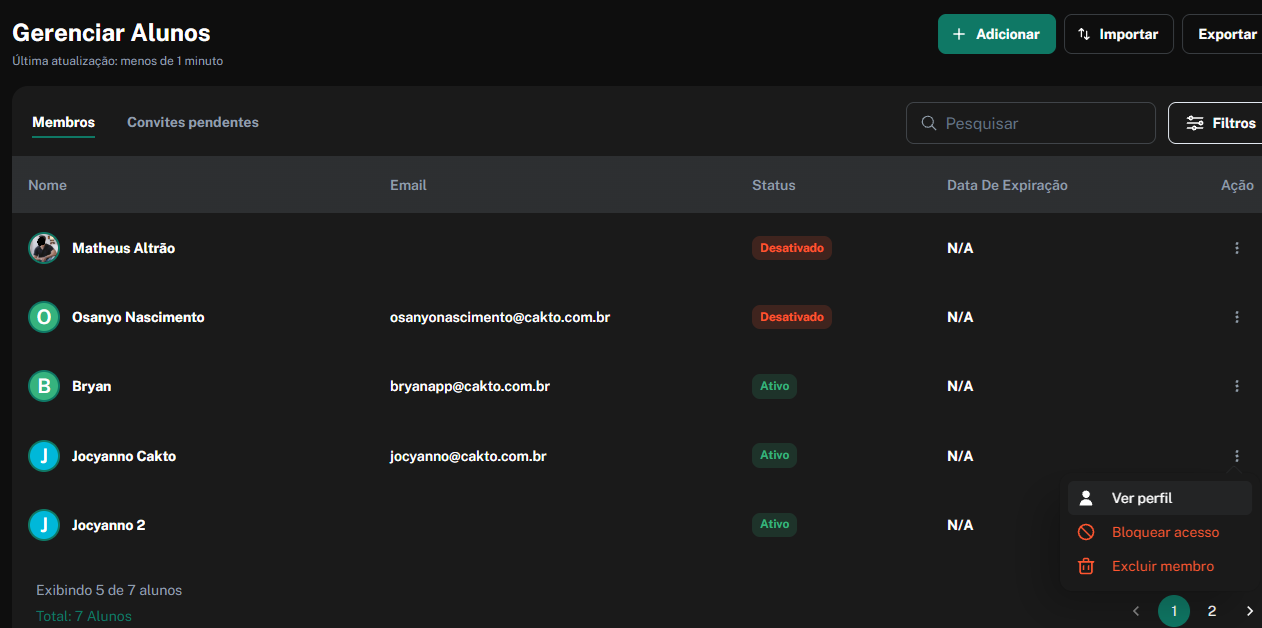Switch to the Convites pendentes tab
This screenshot has height=628, width=1262.
[x=193, y=123]
